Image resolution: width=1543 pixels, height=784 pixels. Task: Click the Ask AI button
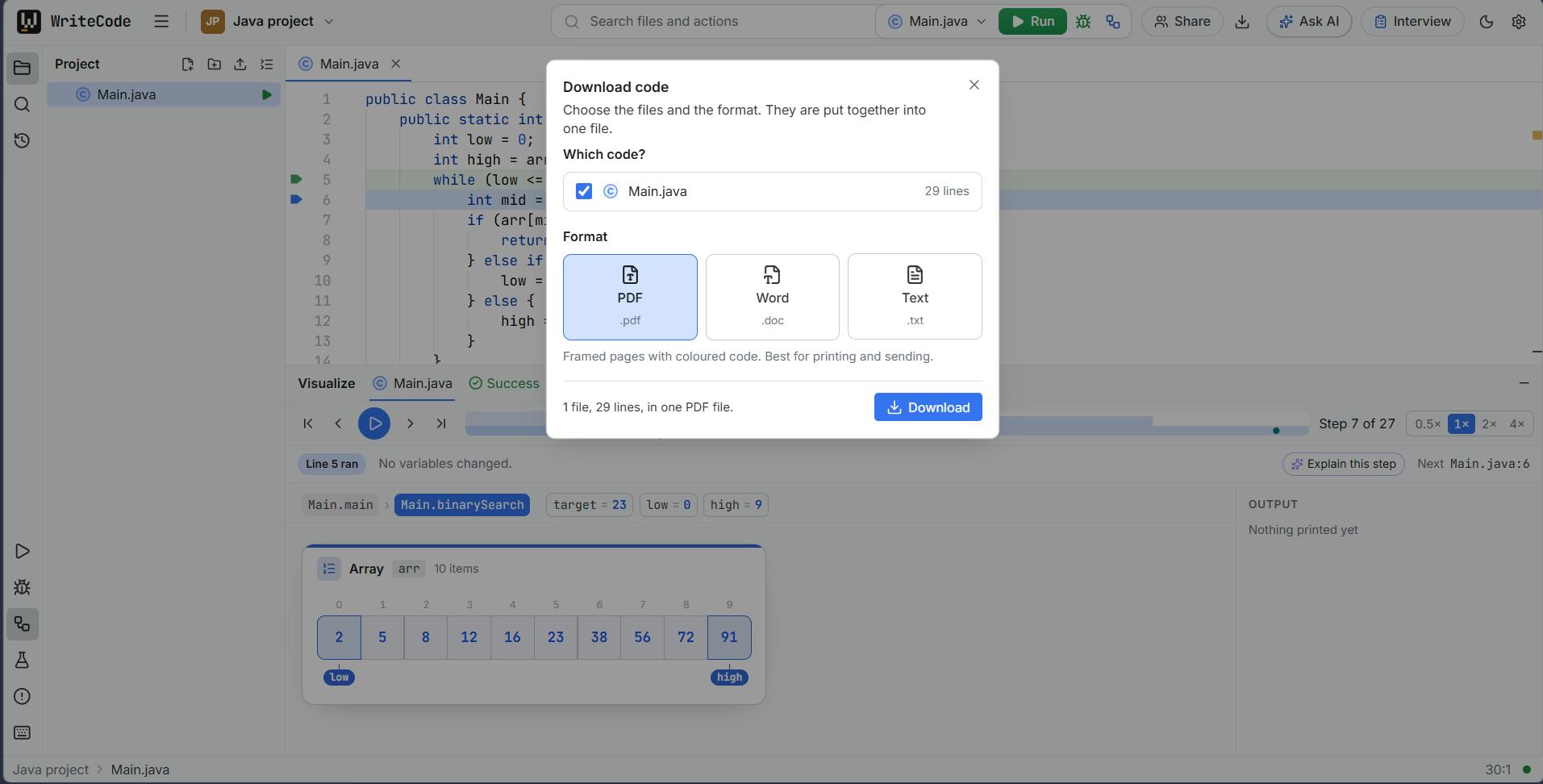[x=1309, y=22]
